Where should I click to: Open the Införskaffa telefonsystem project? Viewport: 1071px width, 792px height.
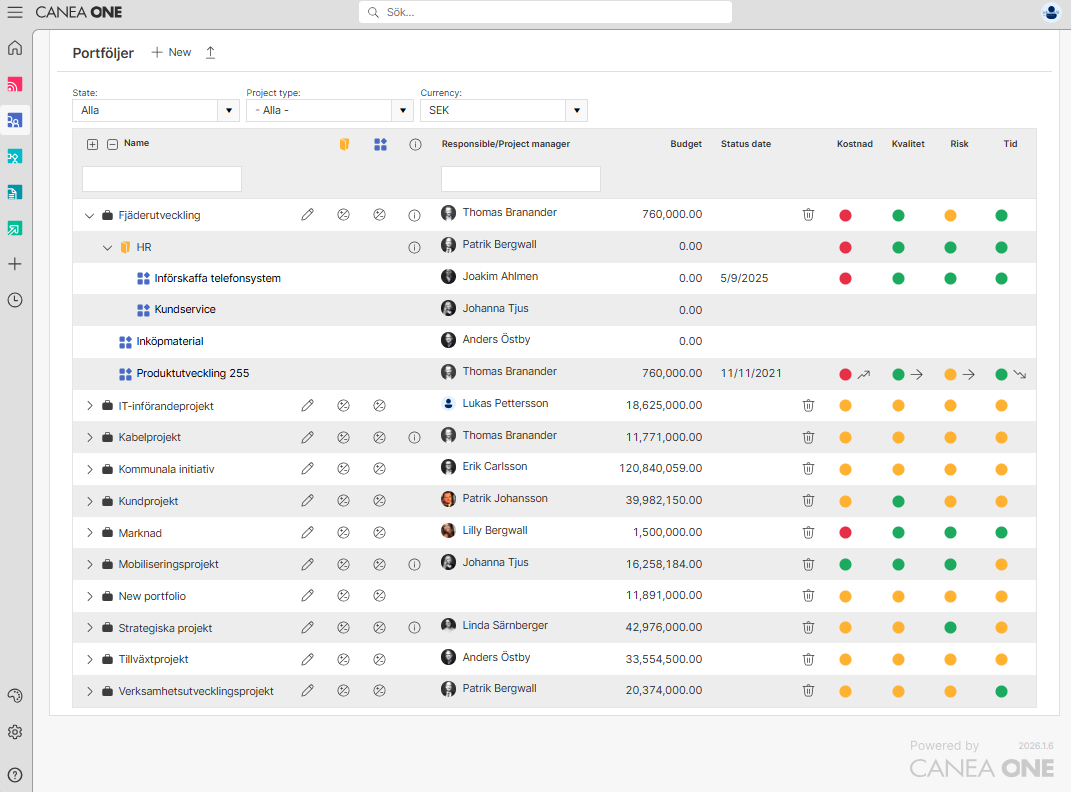(x=217, y=279)
